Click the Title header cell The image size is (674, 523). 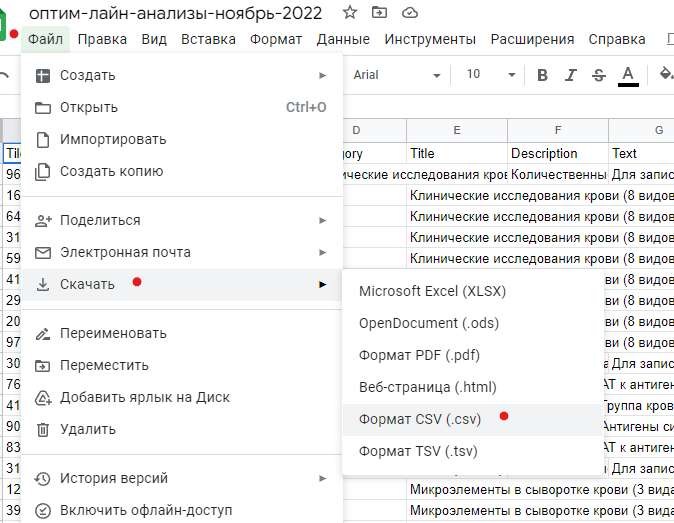456,153
